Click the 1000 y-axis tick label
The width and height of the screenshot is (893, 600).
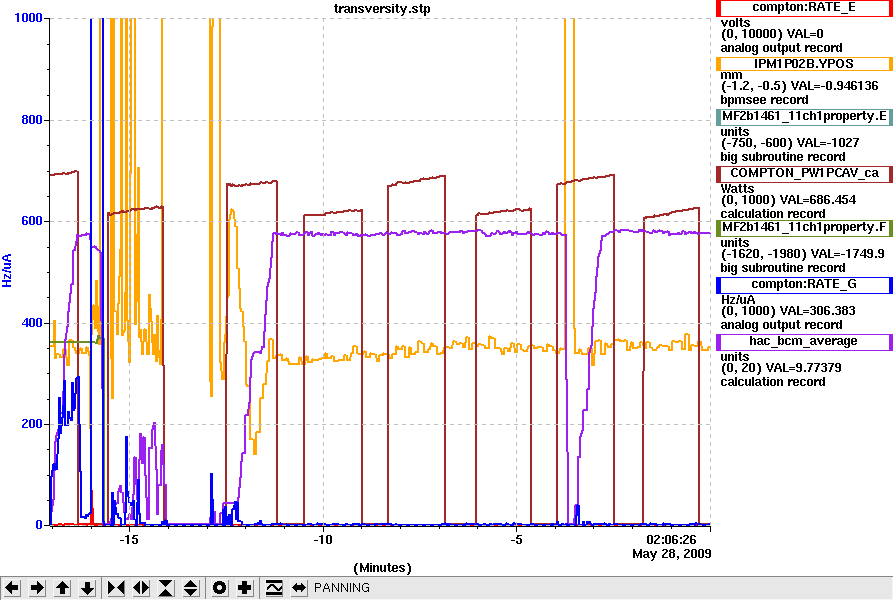(28, 18)
